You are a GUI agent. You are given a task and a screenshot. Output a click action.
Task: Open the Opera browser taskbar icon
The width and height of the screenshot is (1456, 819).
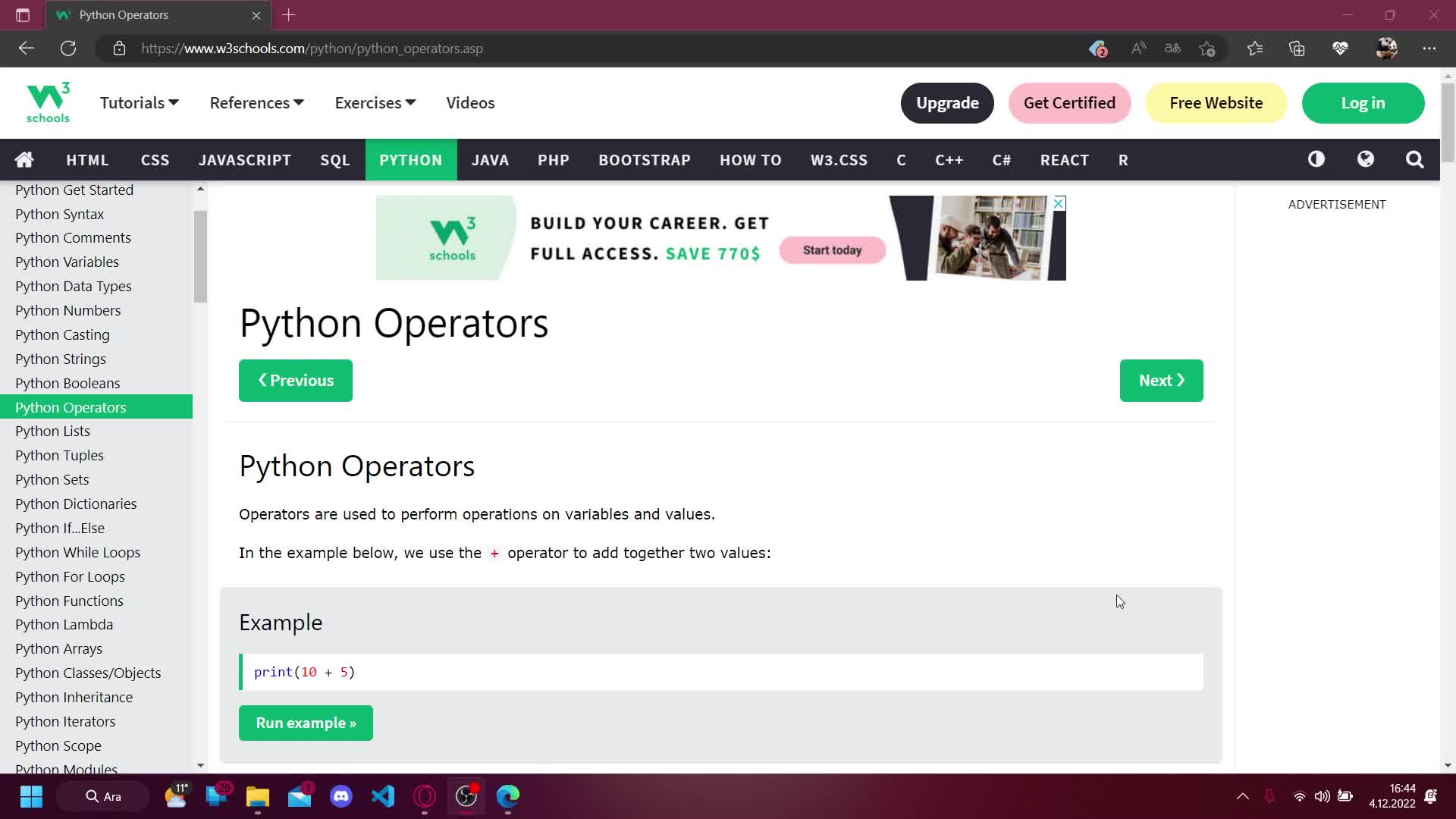(x=425, y=796)
